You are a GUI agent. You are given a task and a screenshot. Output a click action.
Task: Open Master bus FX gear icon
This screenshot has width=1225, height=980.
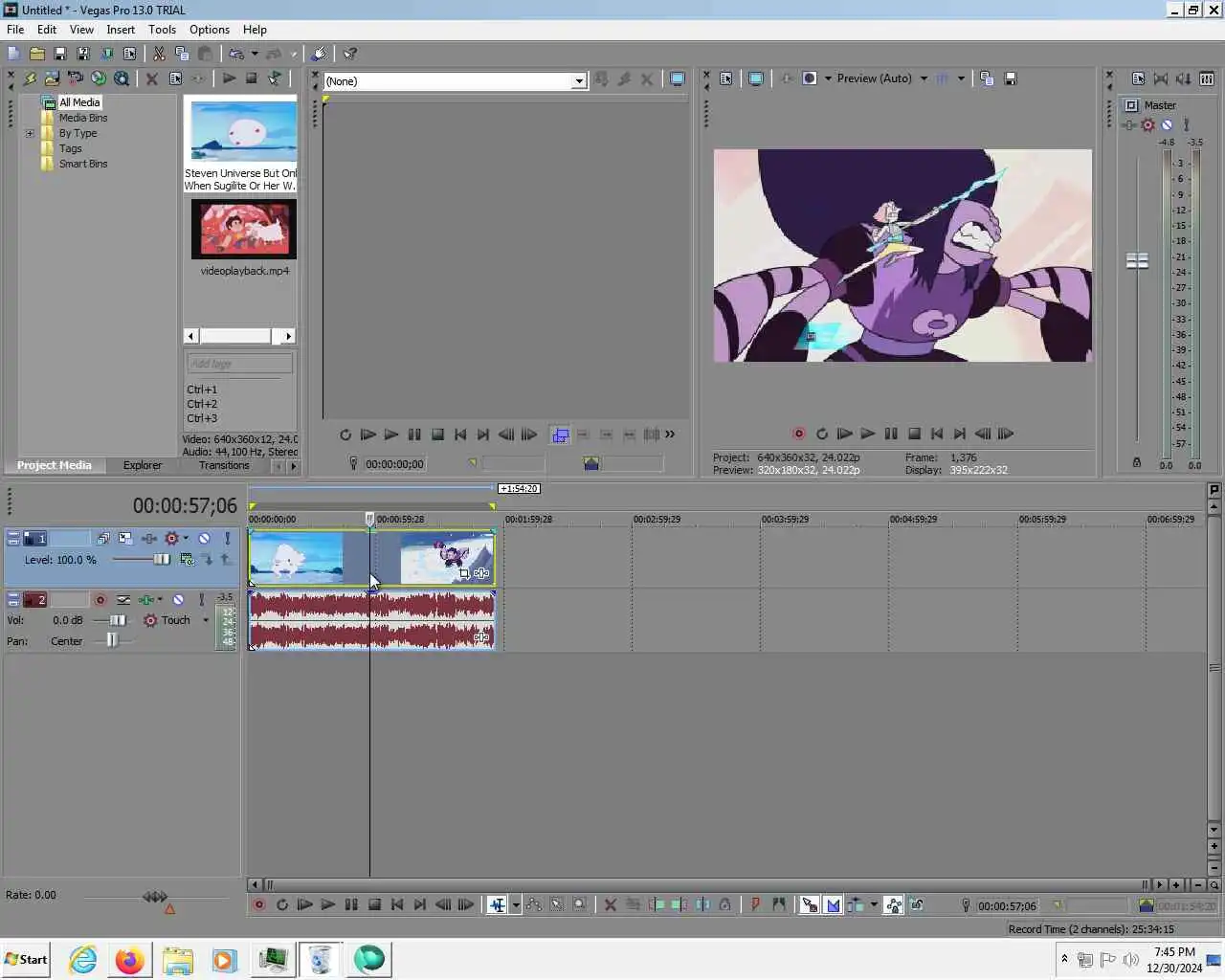(1147, 124)
